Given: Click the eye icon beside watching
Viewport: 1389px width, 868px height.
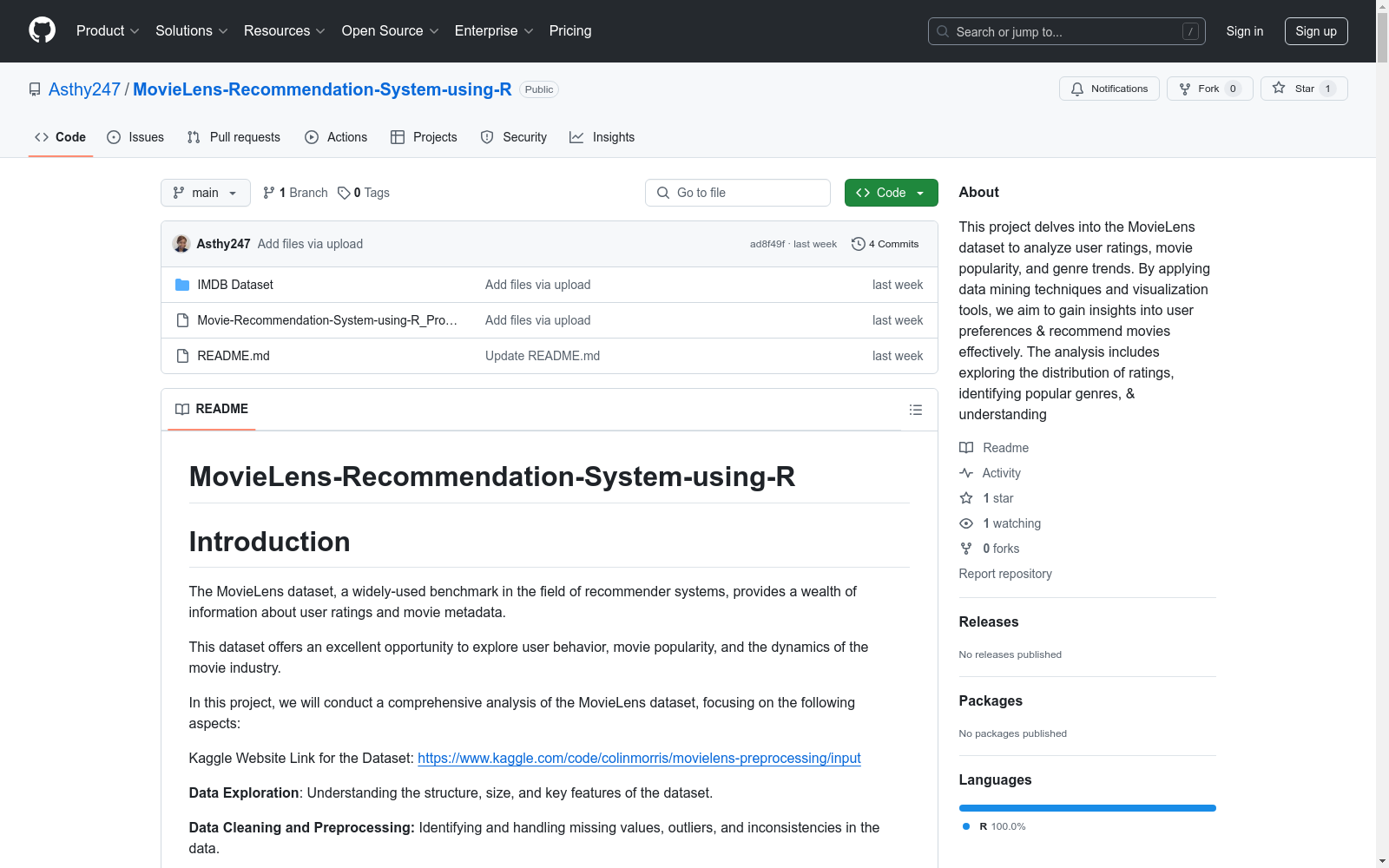Looking at the screenshot, I should pyautogui.click(x=966, y=523).
